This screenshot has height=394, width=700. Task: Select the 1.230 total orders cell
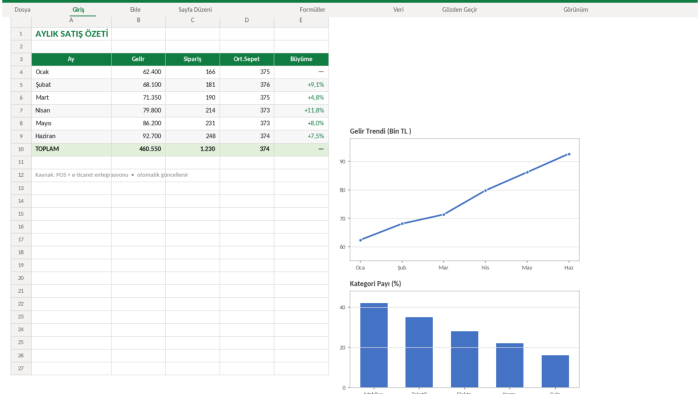[x=192, y=149]
